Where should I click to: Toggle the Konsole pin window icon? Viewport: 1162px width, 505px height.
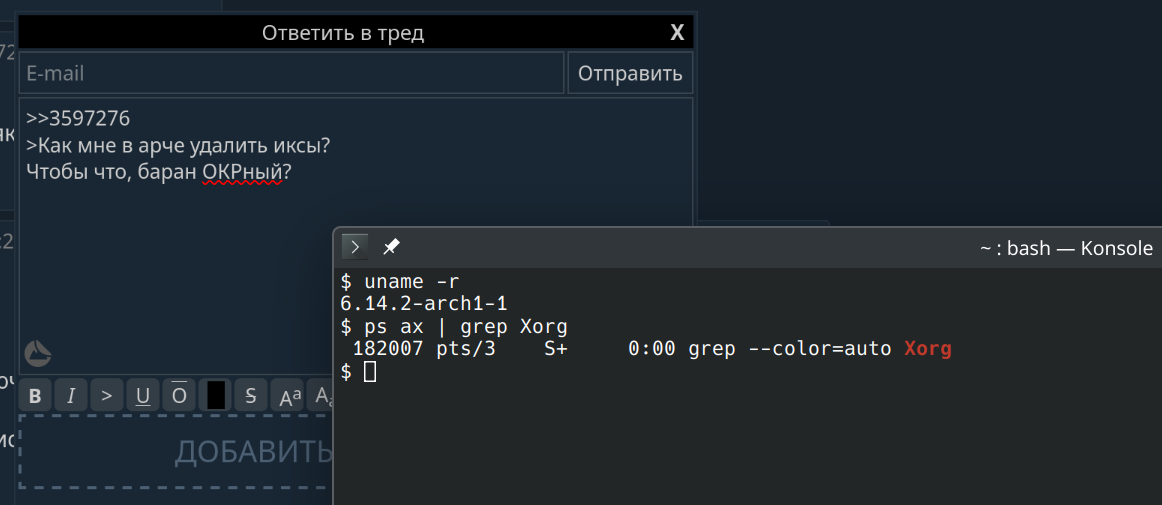[x=391, y=247]
